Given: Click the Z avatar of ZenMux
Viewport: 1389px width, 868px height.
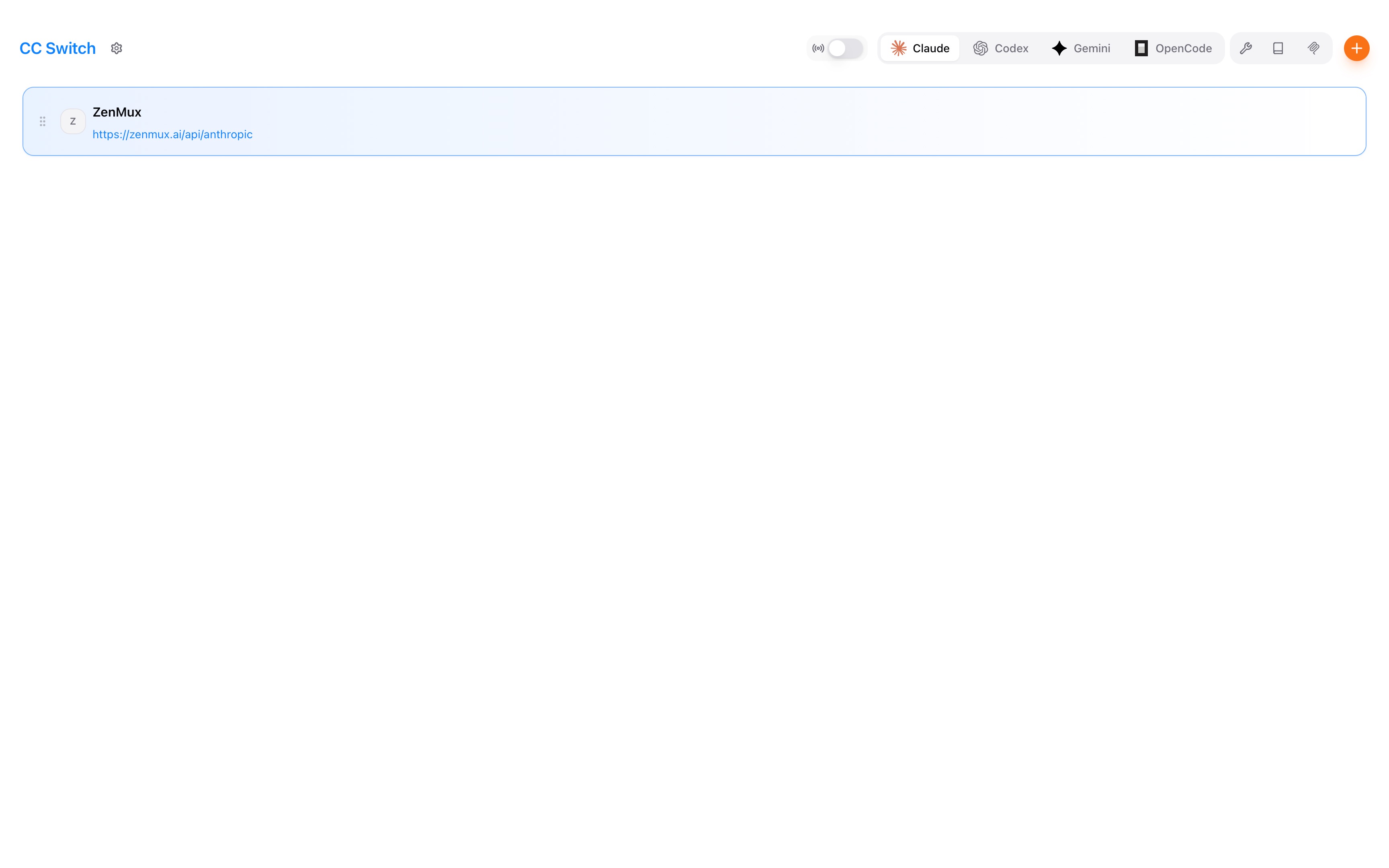Looking at the screenshot, I should (x=73, y=121).
